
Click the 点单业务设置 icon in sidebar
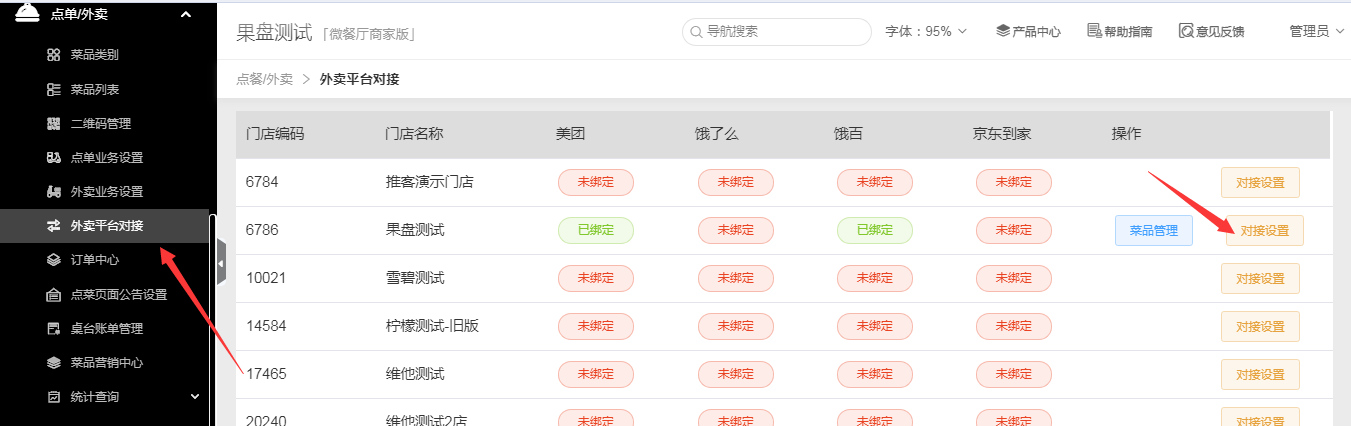coord(54,158)
